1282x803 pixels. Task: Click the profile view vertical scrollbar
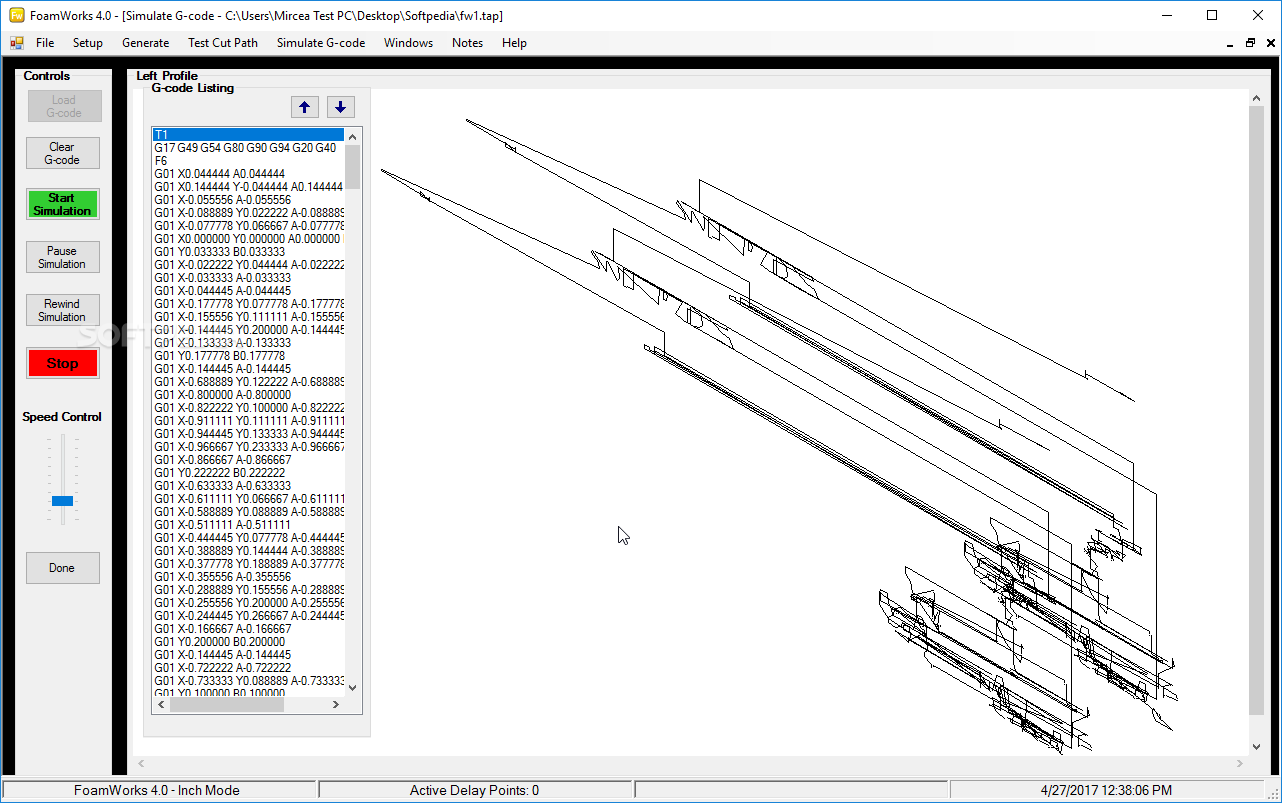coord(1257,410)
